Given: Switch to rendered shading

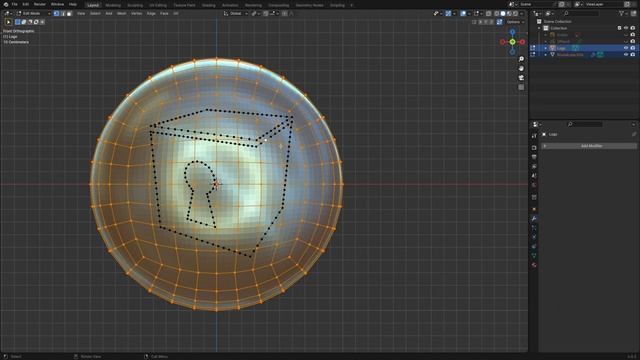Looking at the screenshot, I should click(x=515, y=13).
